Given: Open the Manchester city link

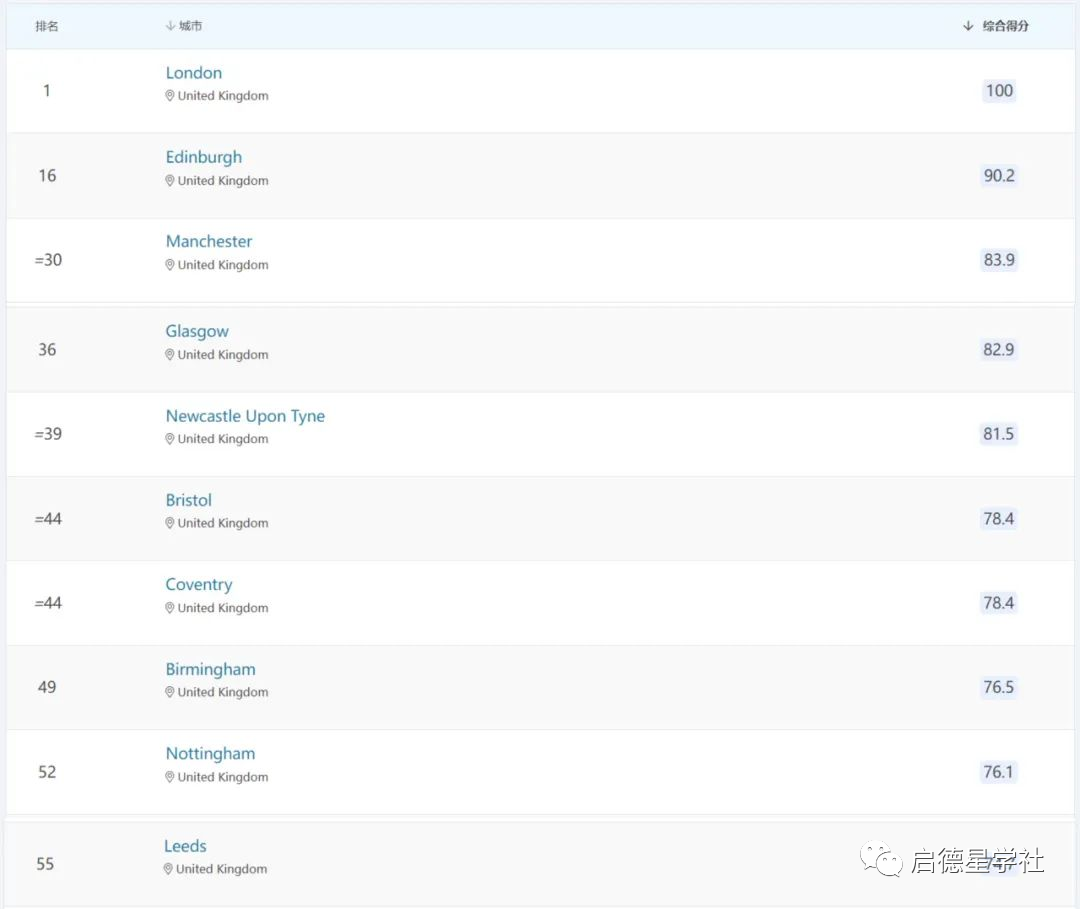Looking at the screenshot, I should (209, 242).
